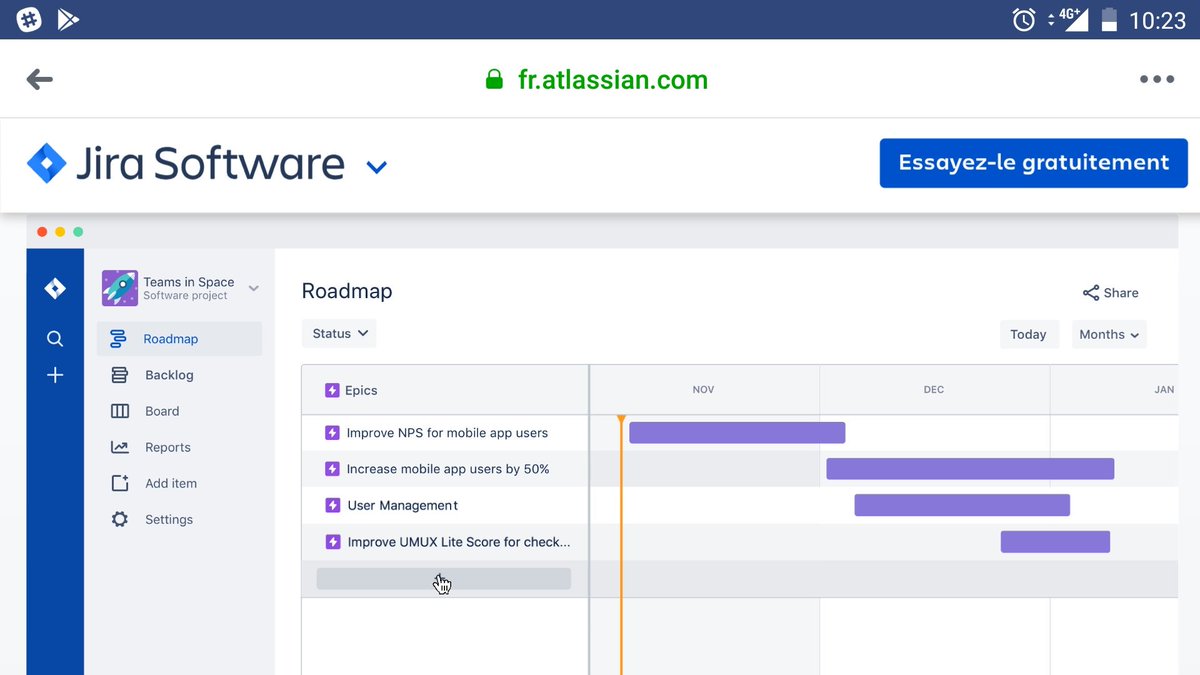Click the Add item icon

pos(119,483)
